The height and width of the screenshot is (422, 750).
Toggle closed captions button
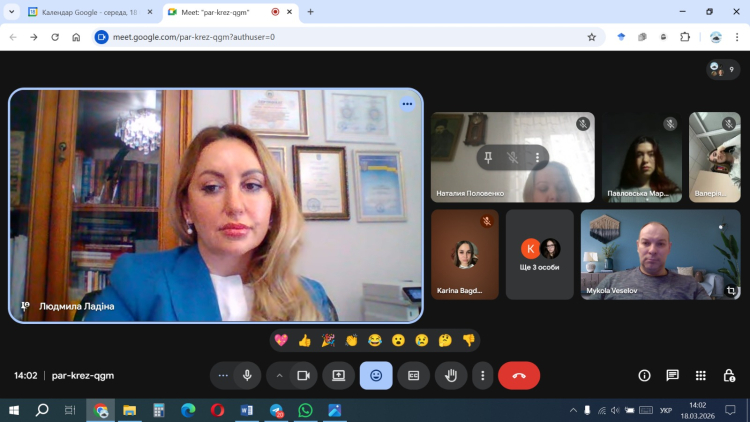pos(413,375)
